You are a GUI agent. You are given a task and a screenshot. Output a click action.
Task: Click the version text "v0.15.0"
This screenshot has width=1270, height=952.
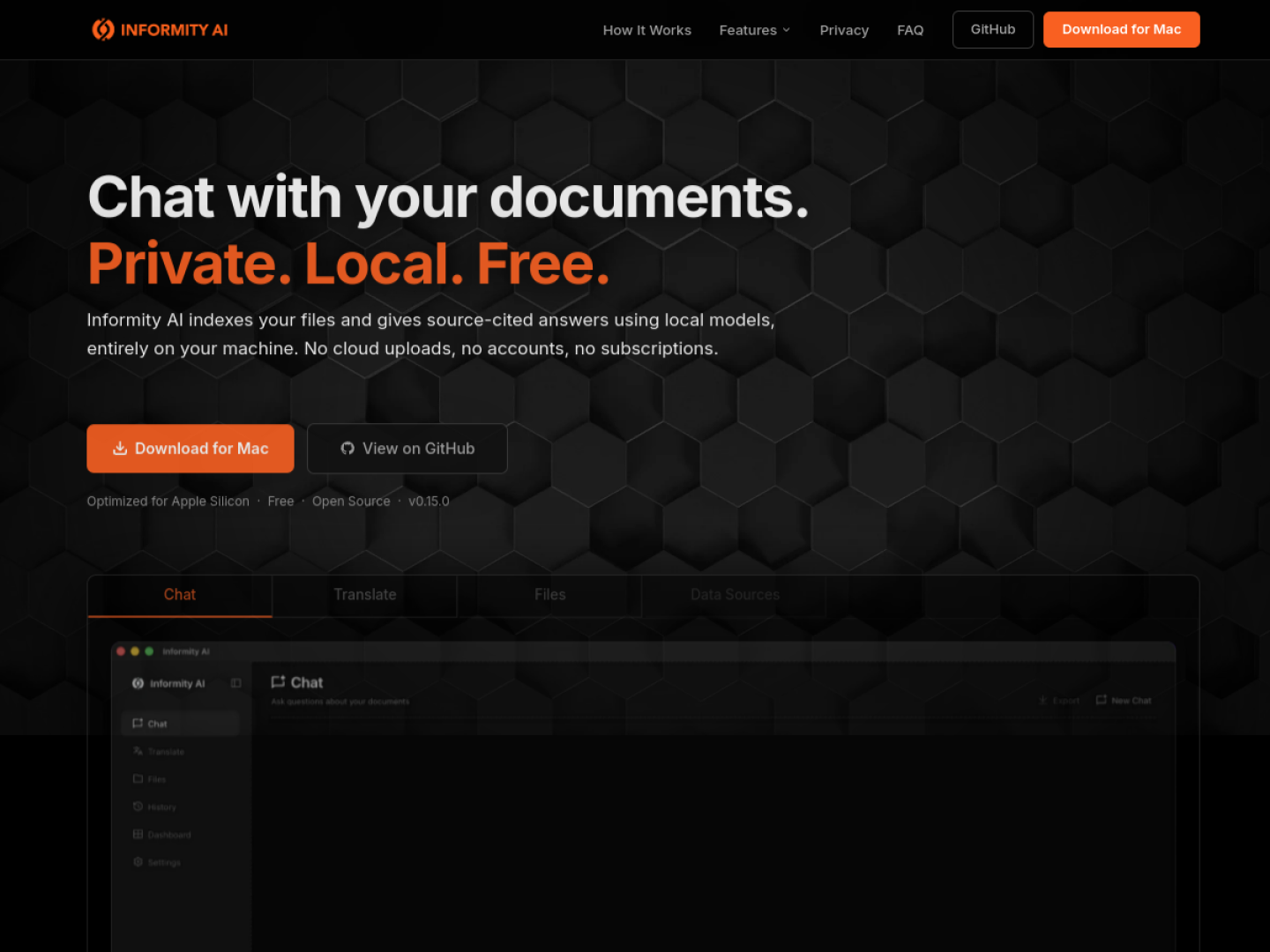click(x=429, y=502)
